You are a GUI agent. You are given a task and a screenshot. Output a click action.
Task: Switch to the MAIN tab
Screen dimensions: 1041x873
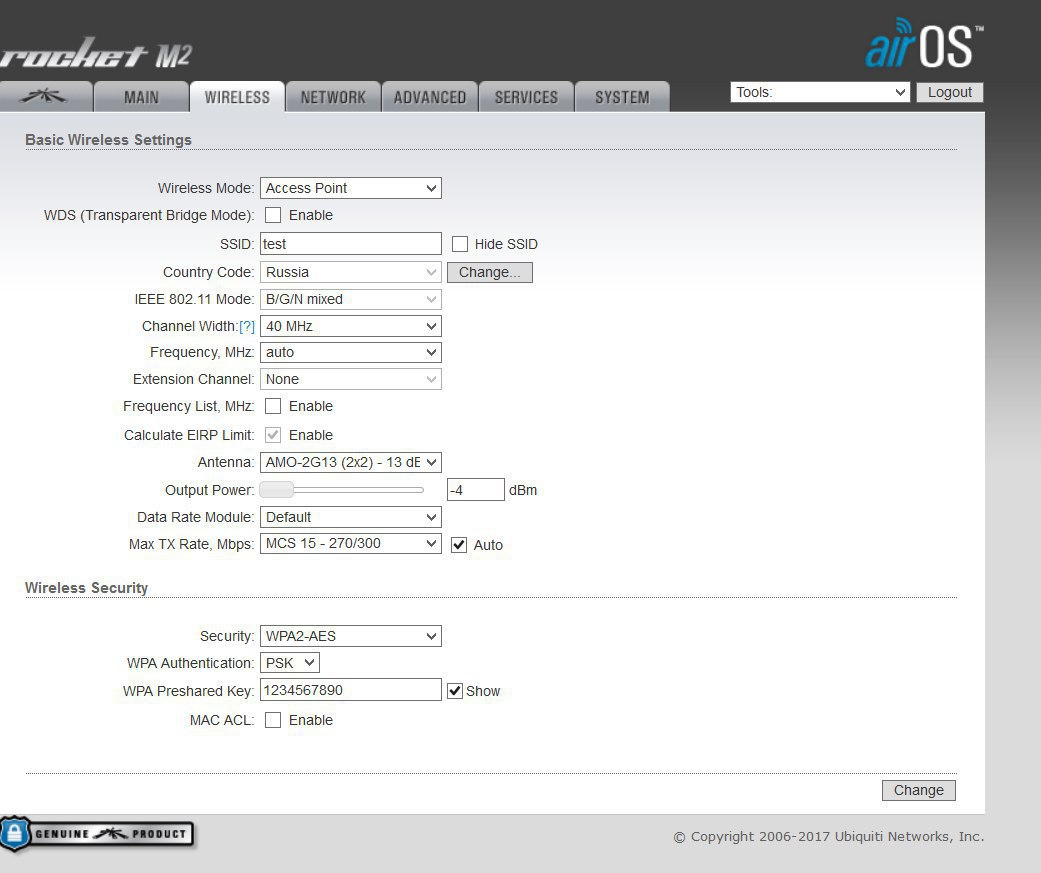coord(141,97)
